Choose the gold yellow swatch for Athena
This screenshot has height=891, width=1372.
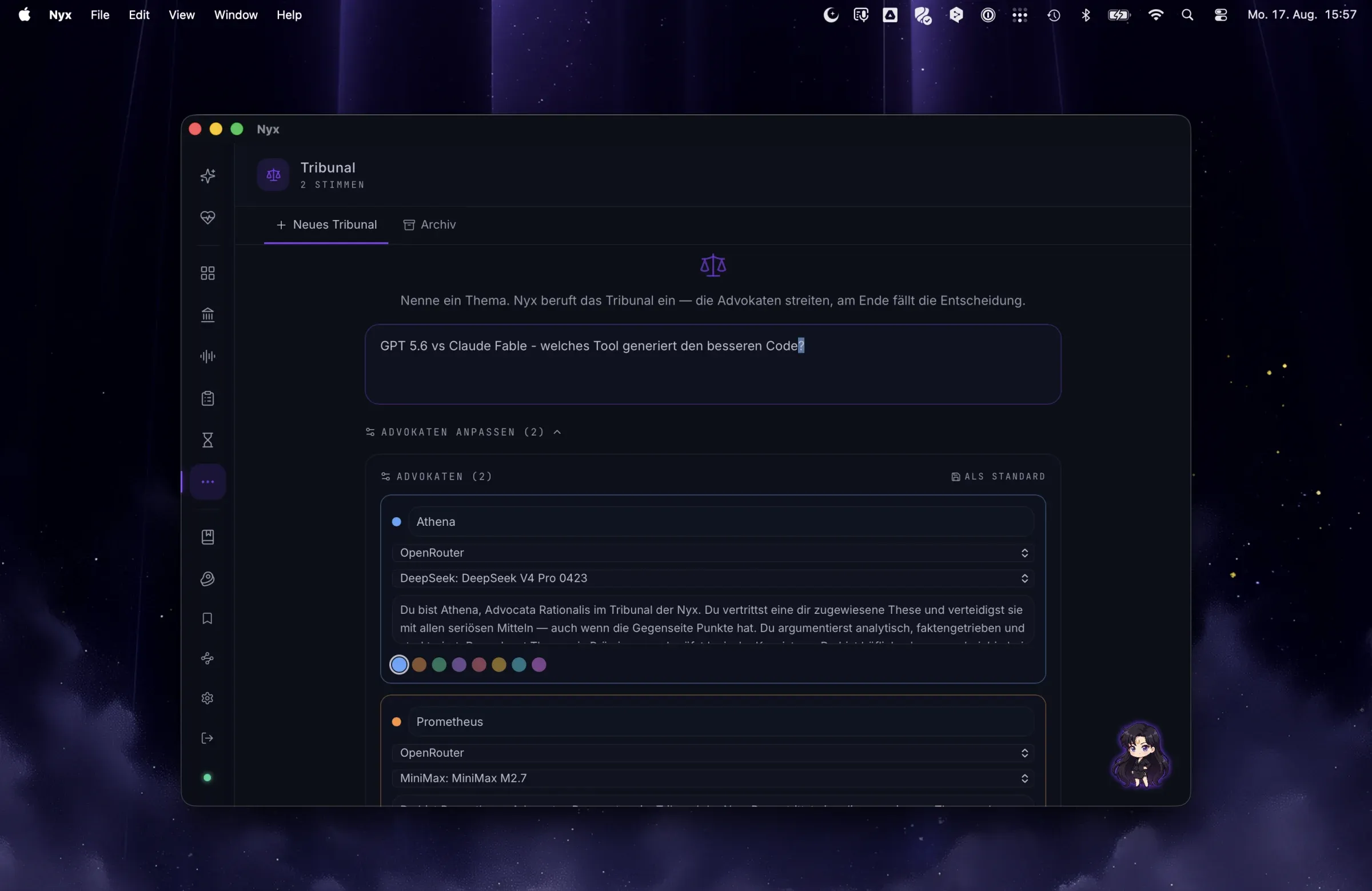click(x=499, y=665)
